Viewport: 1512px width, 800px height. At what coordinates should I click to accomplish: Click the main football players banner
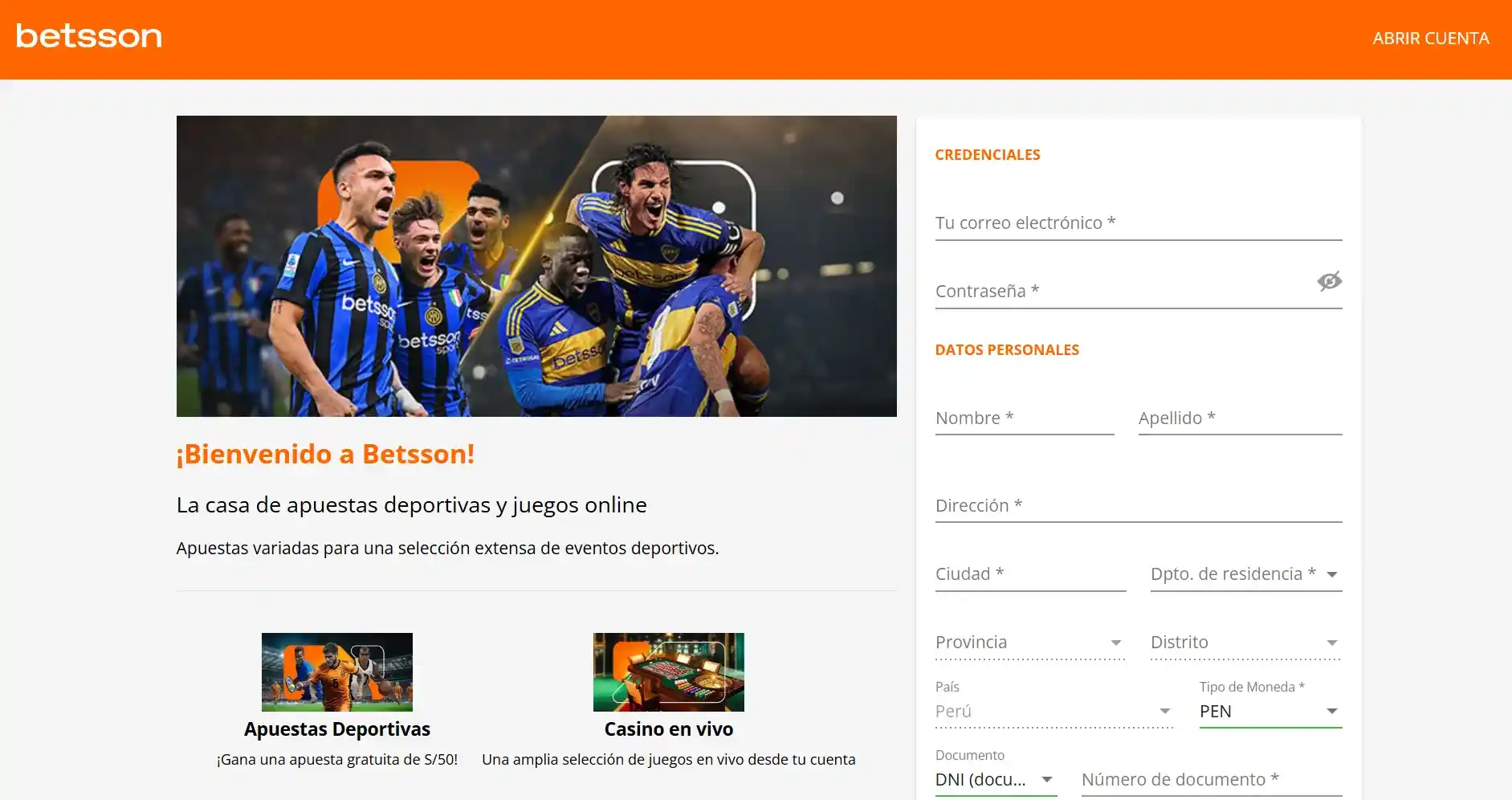(536, 266)
